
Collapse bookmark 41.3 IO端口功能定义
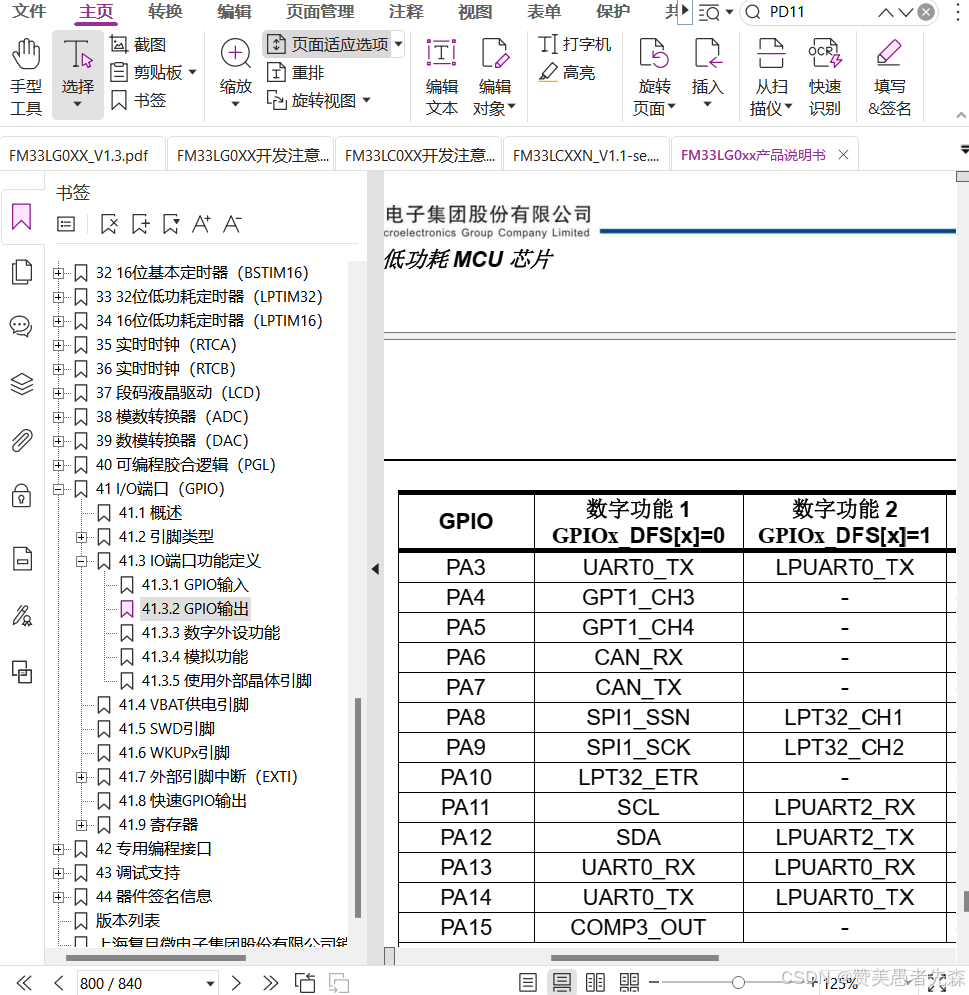(81, 561)
